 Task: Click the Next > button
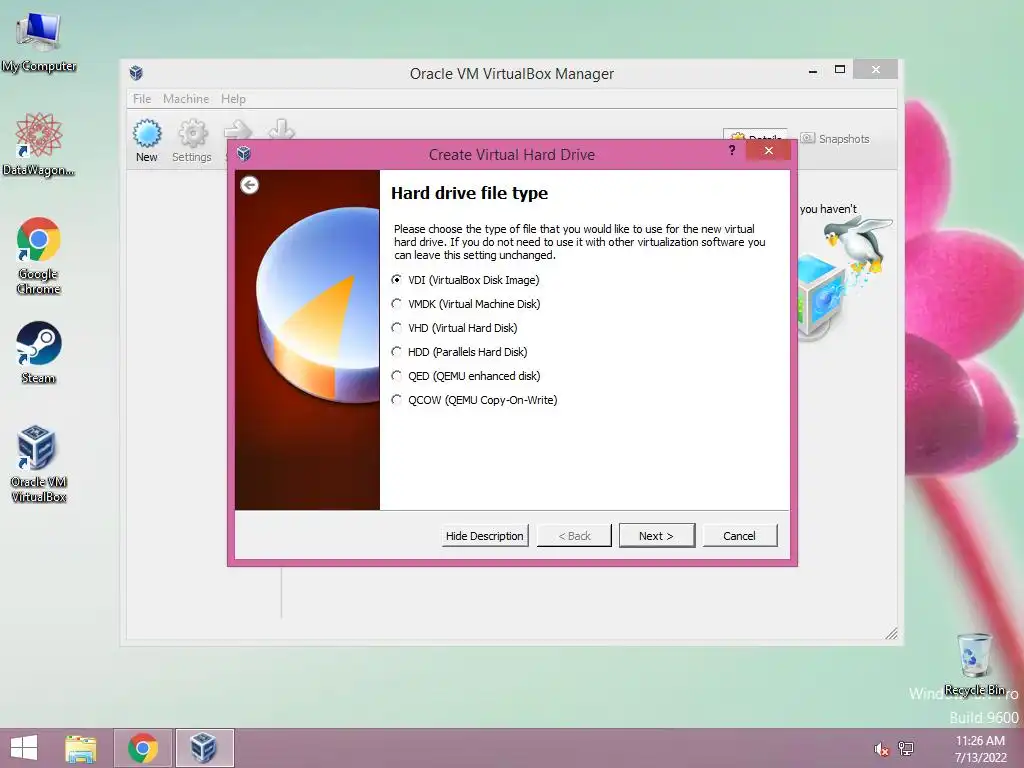[656, 536]
